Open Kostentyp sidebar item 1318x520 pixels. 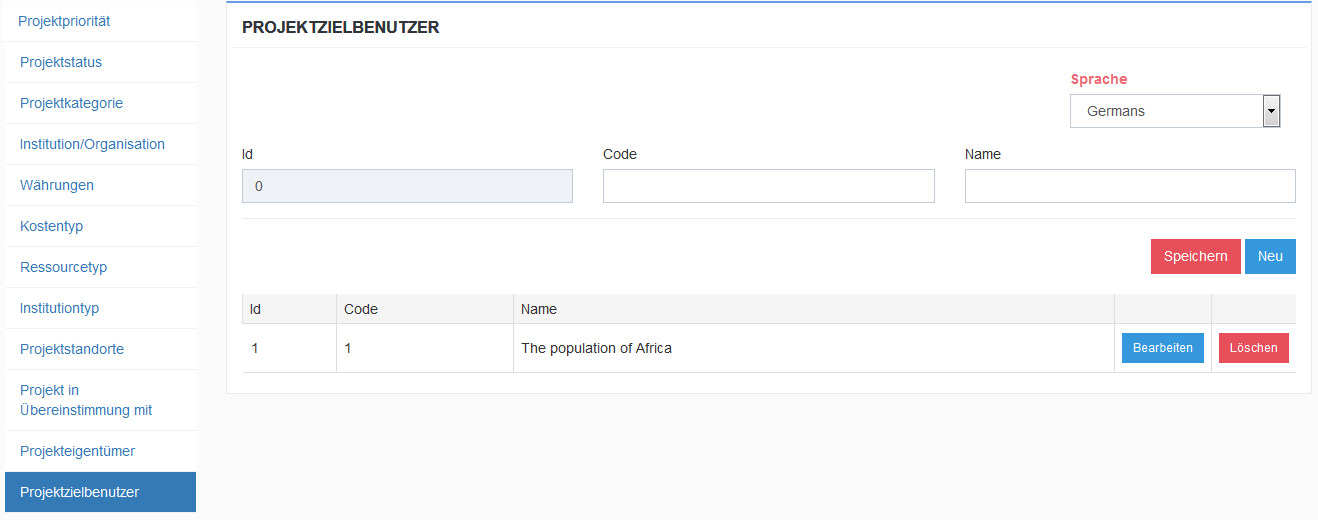pyautogui.click(x=51, y=226)
